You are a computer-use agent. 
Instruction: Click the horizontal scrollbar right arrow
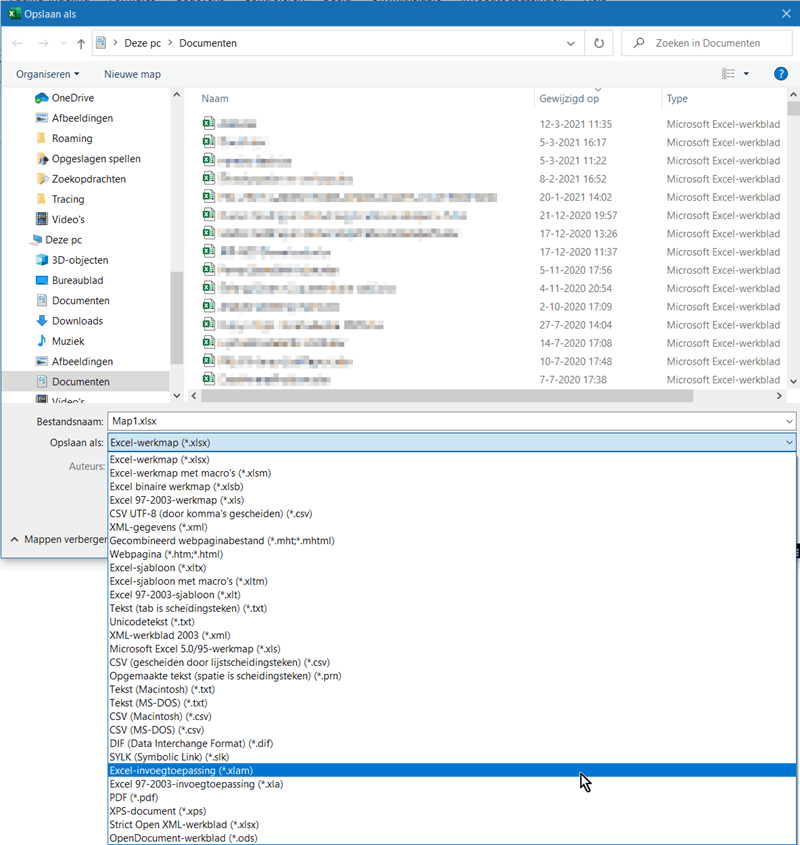[778, 396]
